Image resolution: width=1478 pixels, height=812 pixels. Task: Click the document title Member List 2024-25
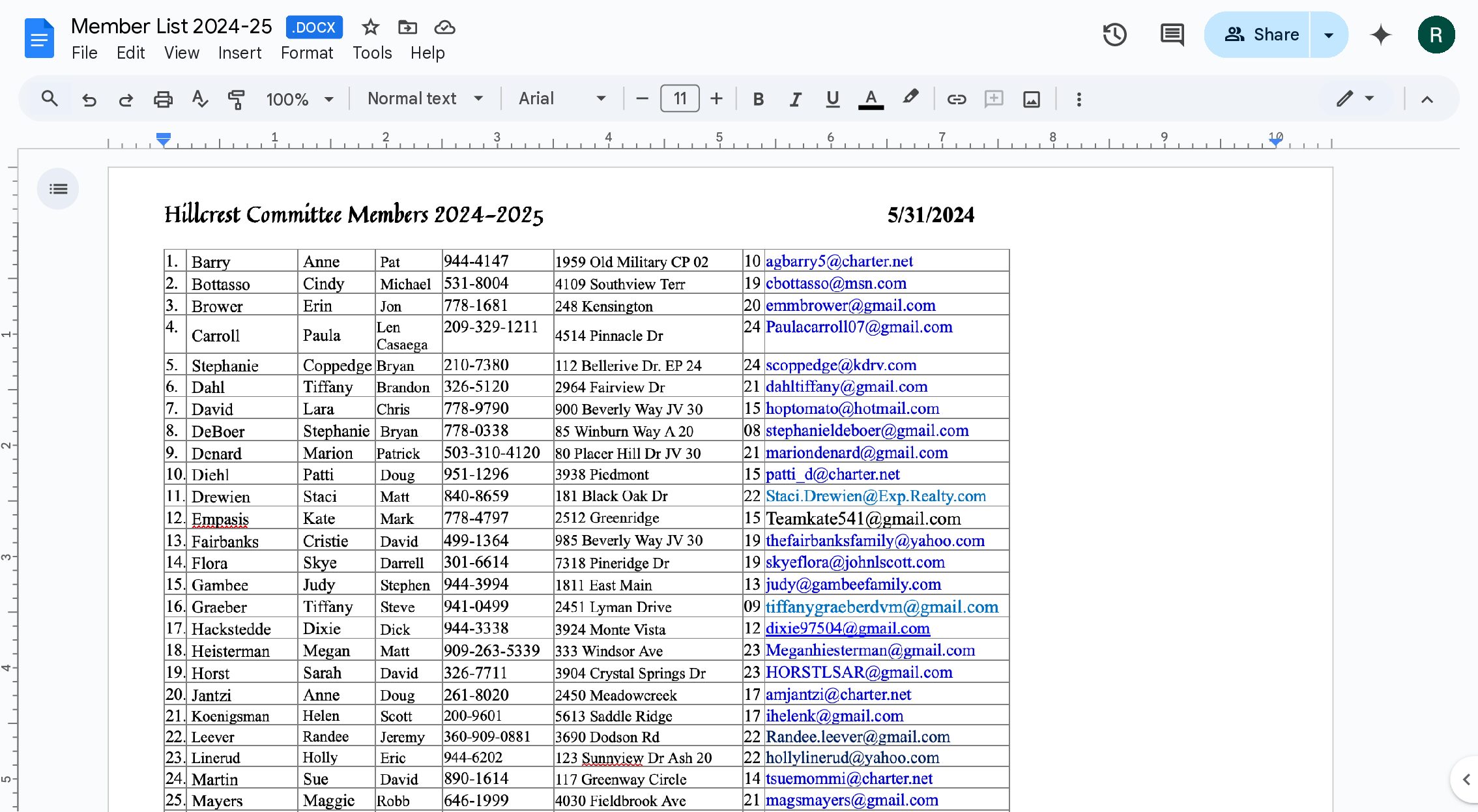click(171, 27)
